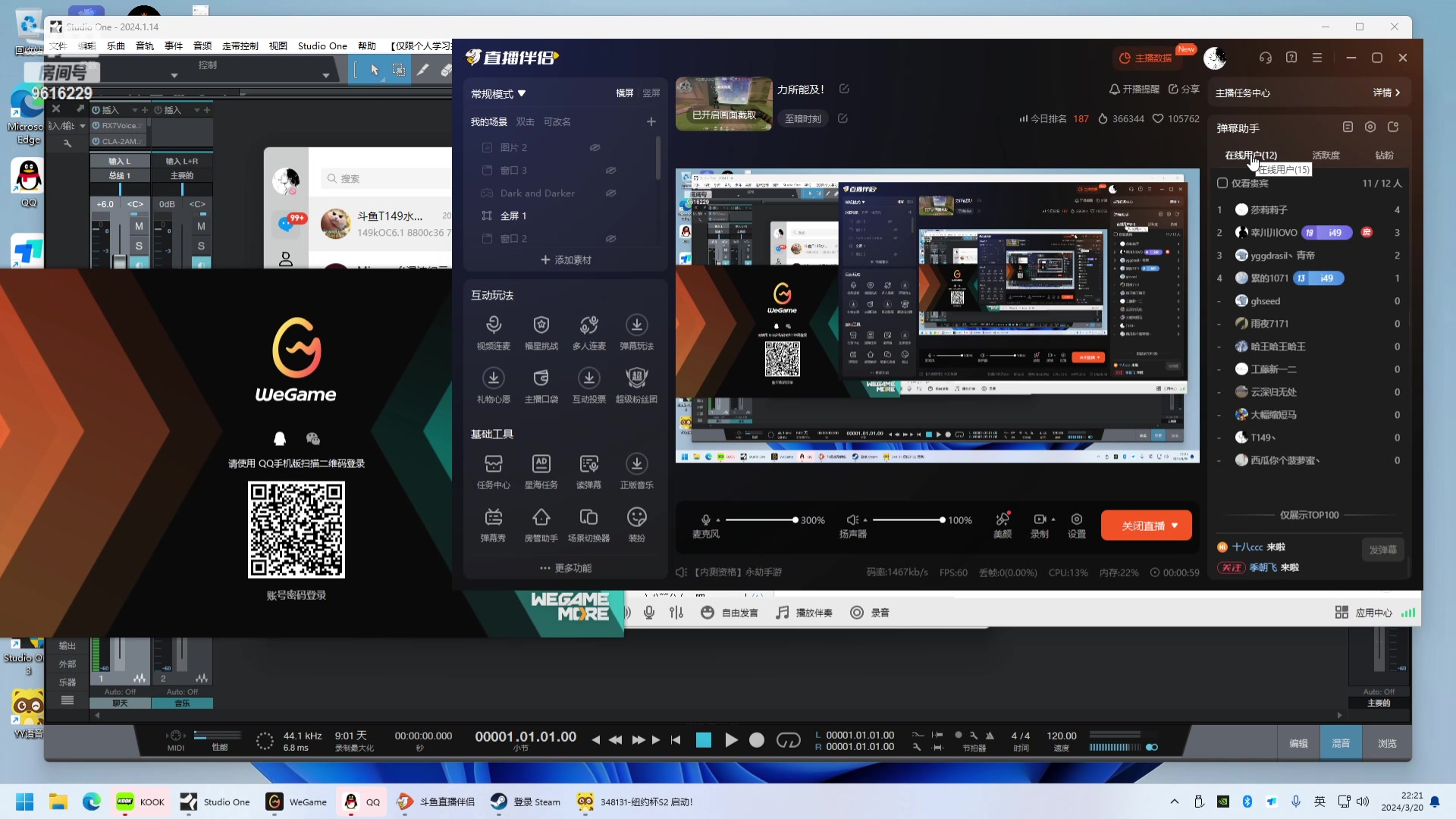Screen dimensions: 1456x819
Task: Check 仅看贵宾 VIP-only checkbox
Action: coord(1222,183)
